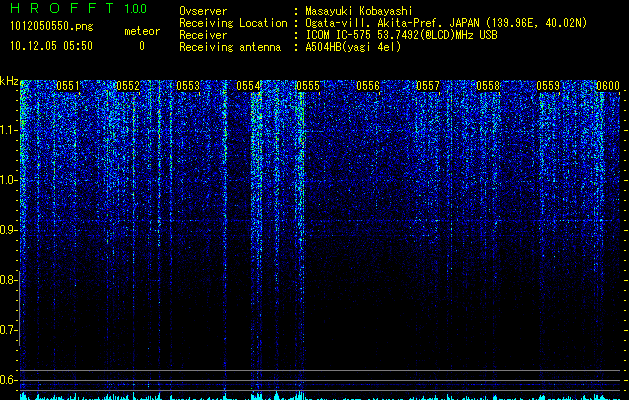The height and width of the screenshot is (400, 629).
Task: Click the 0551 time marker
Action: (68, 86)
